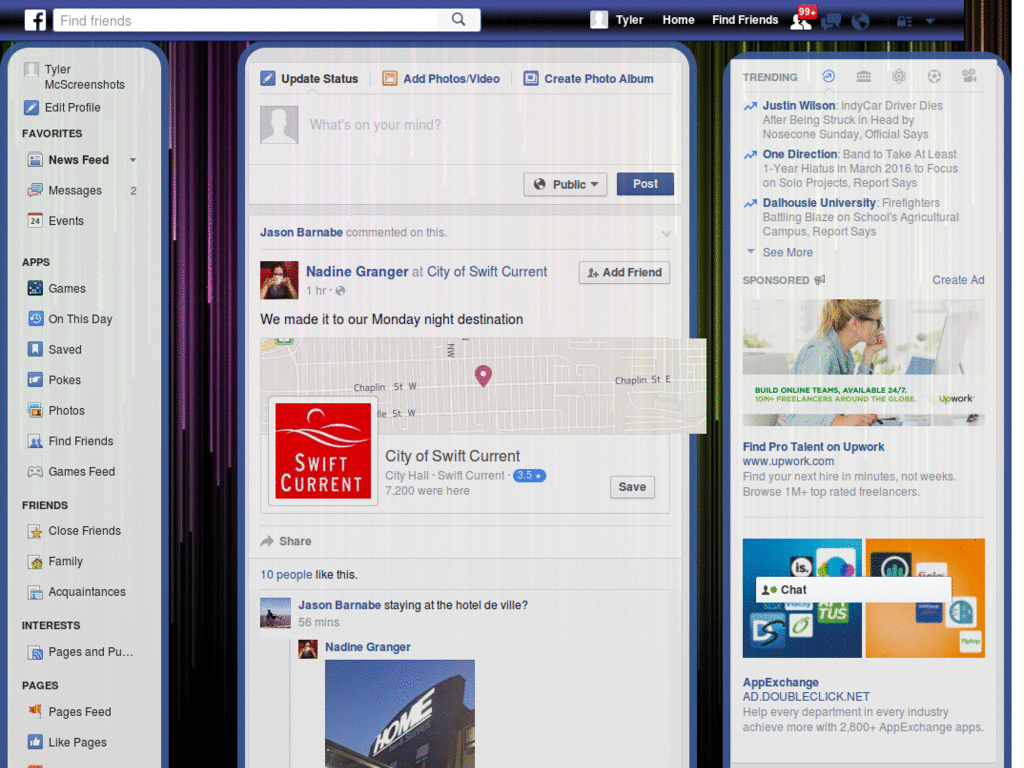
Task: Select Create Photo Album tab
Action: (588, 78)
